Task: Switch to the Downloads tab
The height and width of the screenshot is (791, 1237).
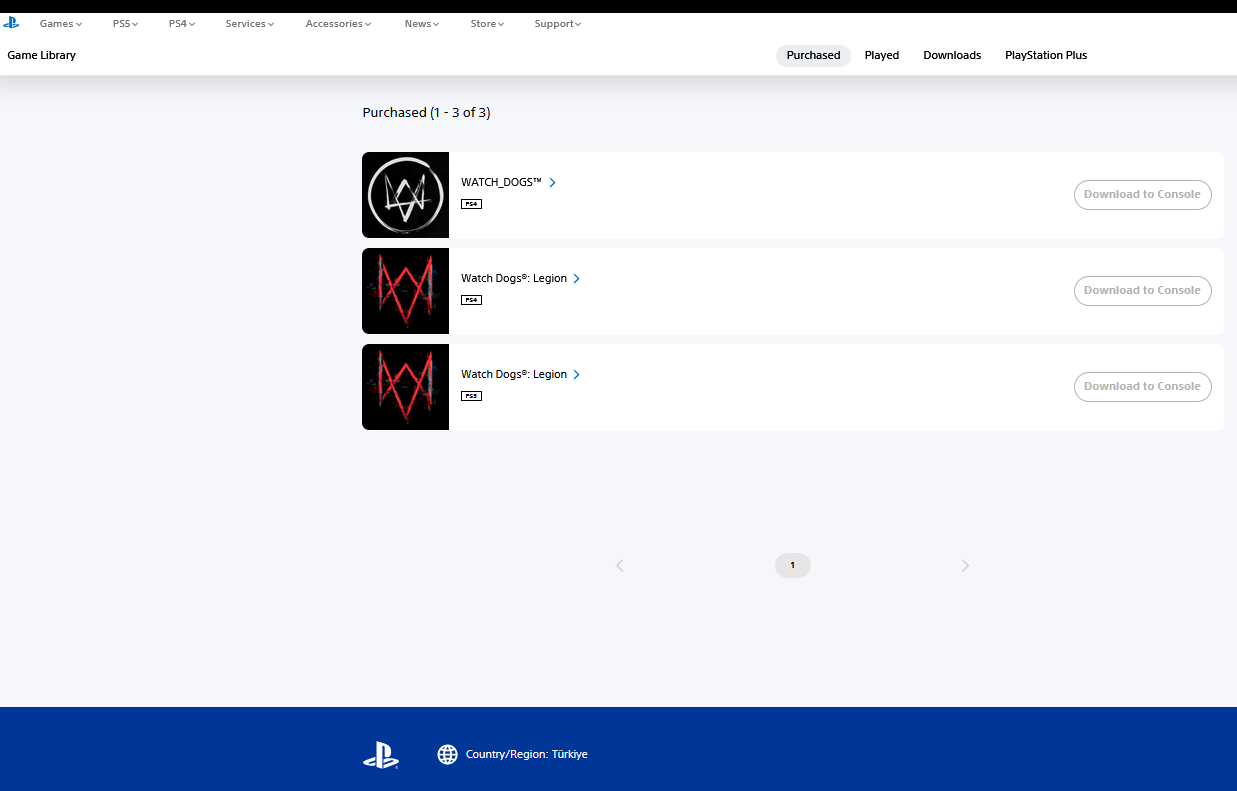Action: (952, 56)
